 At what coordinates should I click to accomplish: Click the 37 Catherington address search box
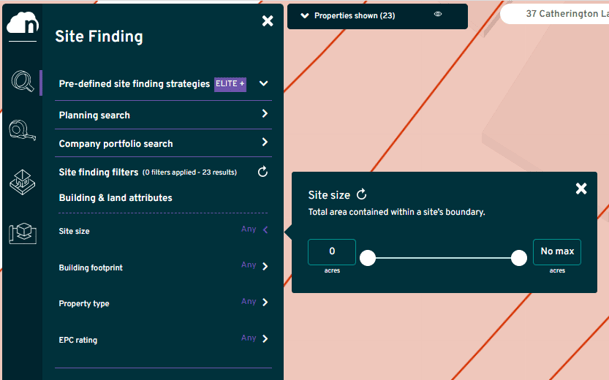(555, 14)
